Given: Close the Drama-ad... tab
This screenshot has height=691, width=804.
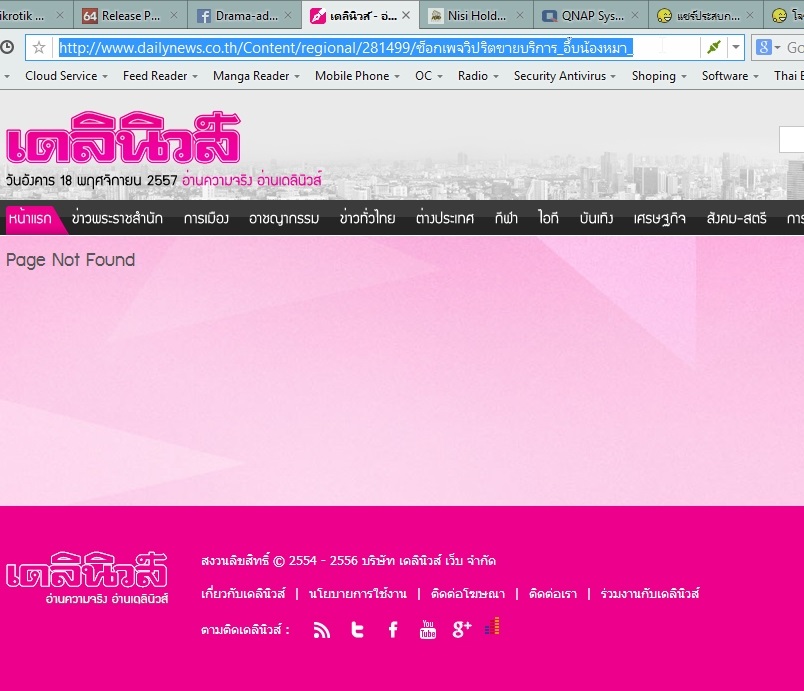Looking at the screenshot, I should (288, 15).
